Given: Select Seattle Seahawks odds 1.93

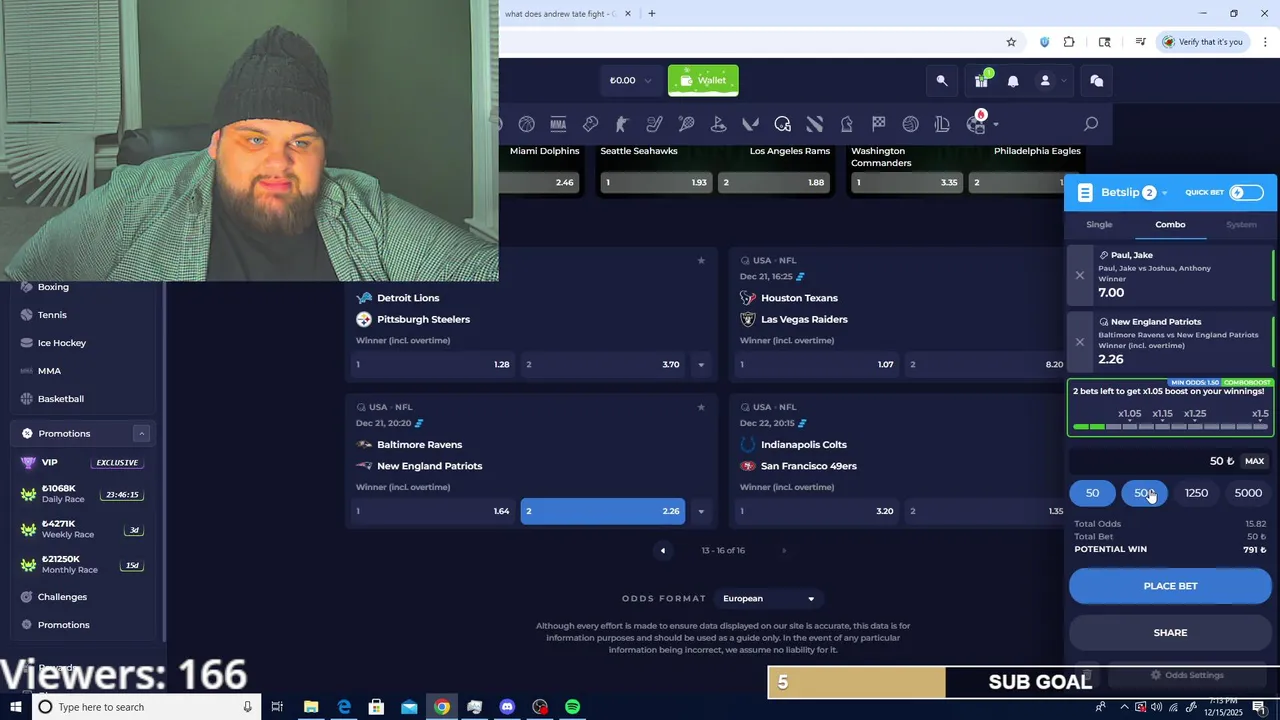Looking at the screenshot, I should (x=655, y=182).
